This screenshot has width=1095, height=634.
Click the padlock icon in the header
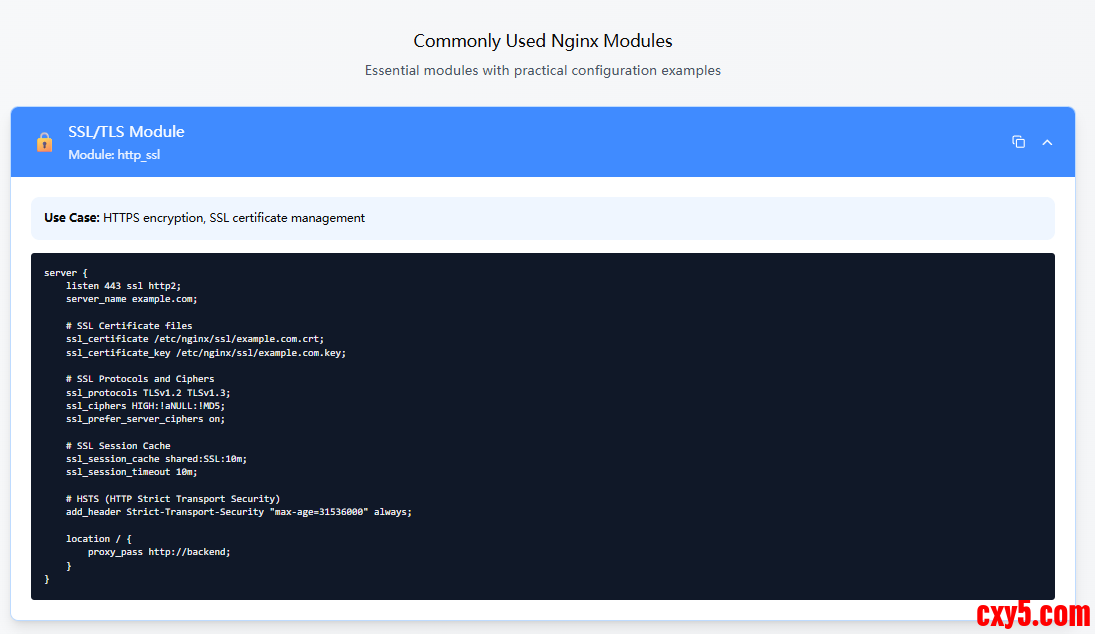click(x=44, y=142)
